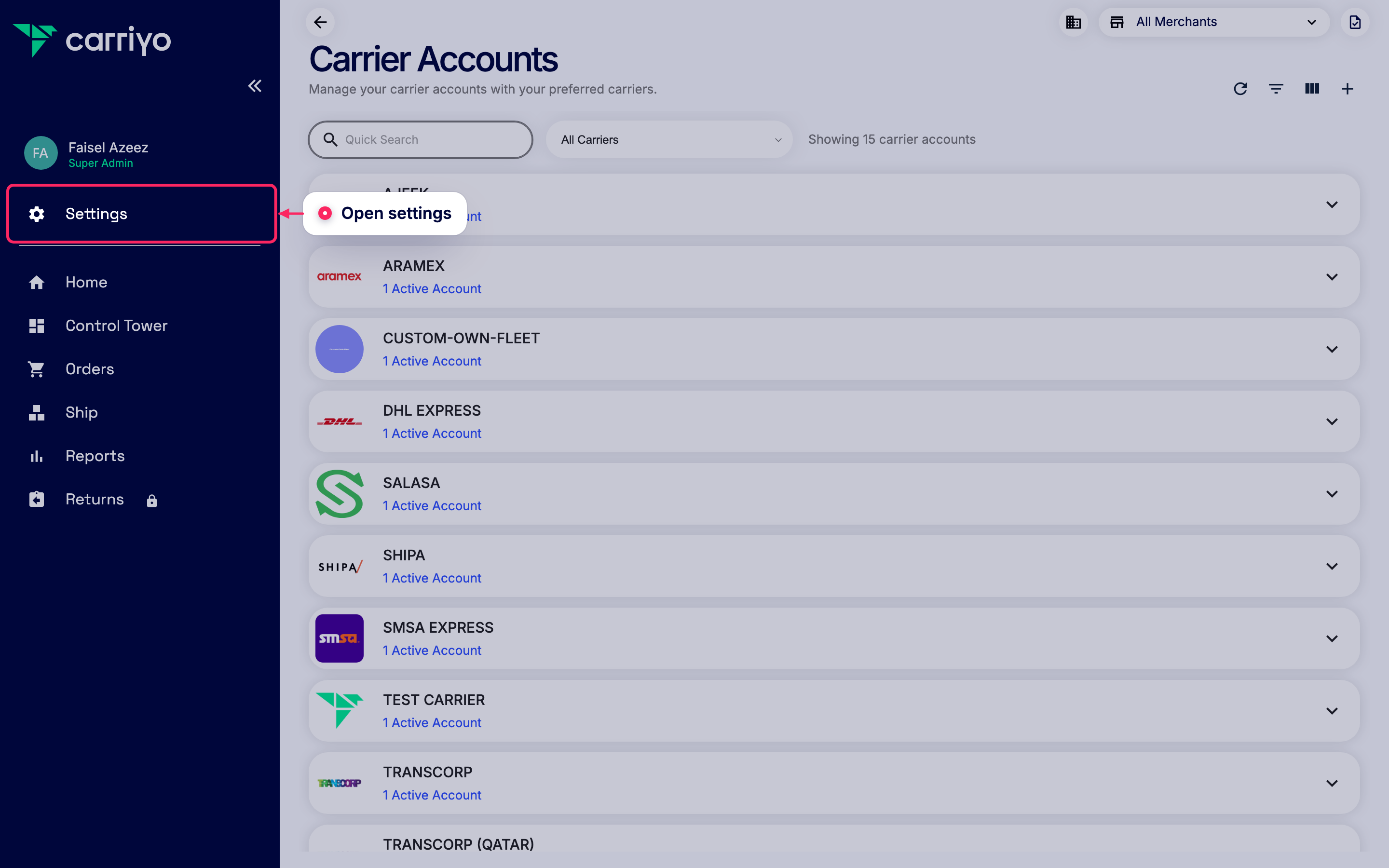
Task: Open the Ship section
Action: click(82, 412)
